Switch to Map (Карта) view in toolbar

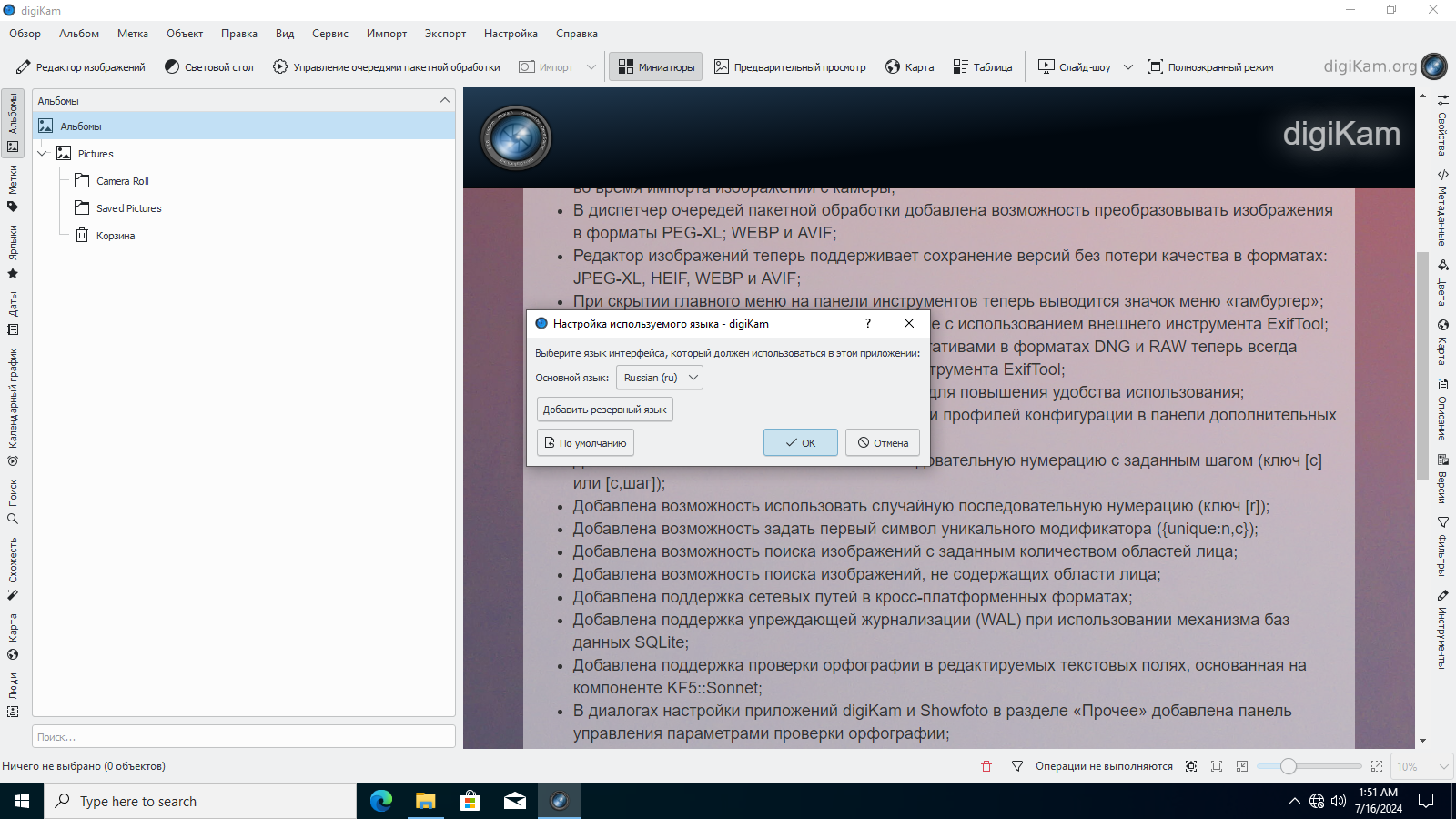pos(910,67)
